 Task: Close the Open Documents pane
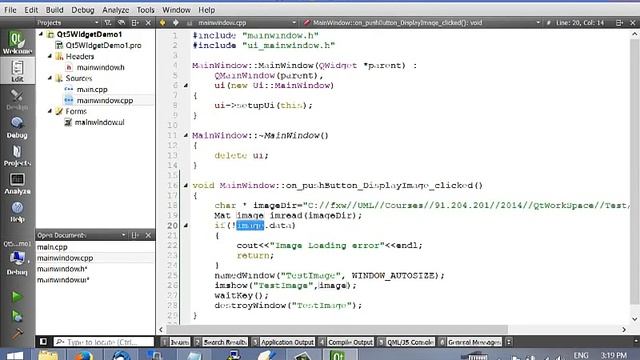[148, 235]
